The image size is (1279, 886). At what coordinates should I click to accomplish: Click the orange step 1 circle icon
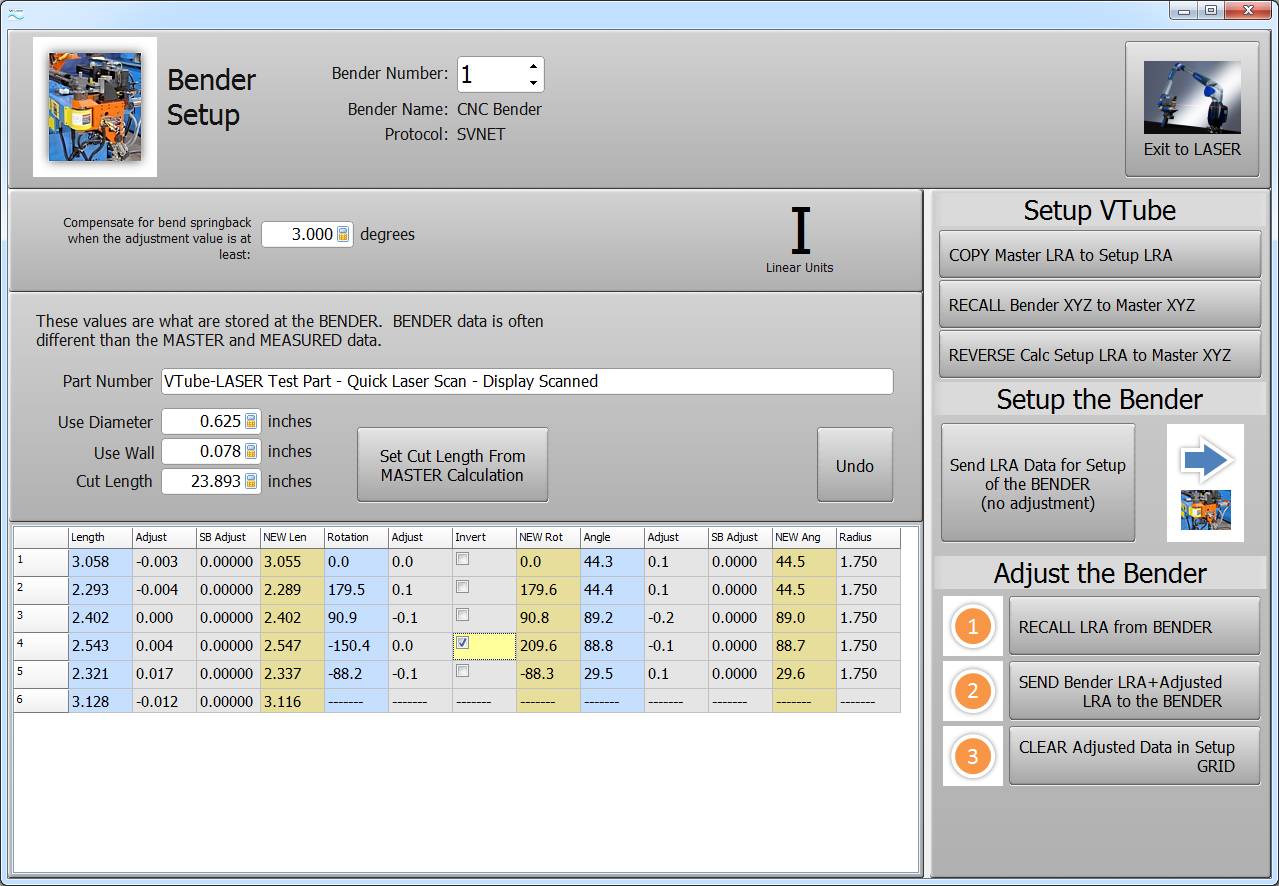click(972, 627)
